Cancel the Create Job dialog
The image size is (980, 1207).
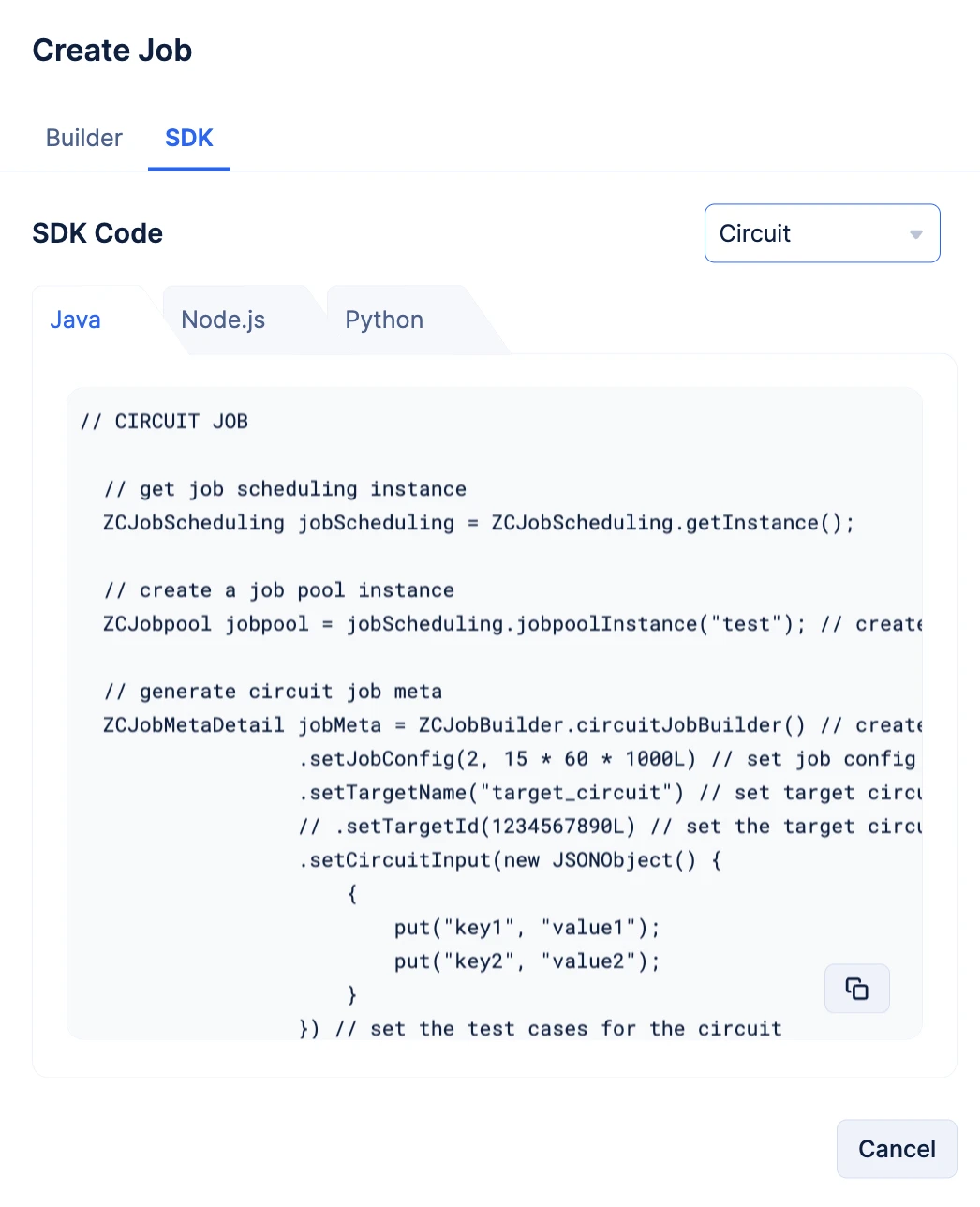(897, 1149)
